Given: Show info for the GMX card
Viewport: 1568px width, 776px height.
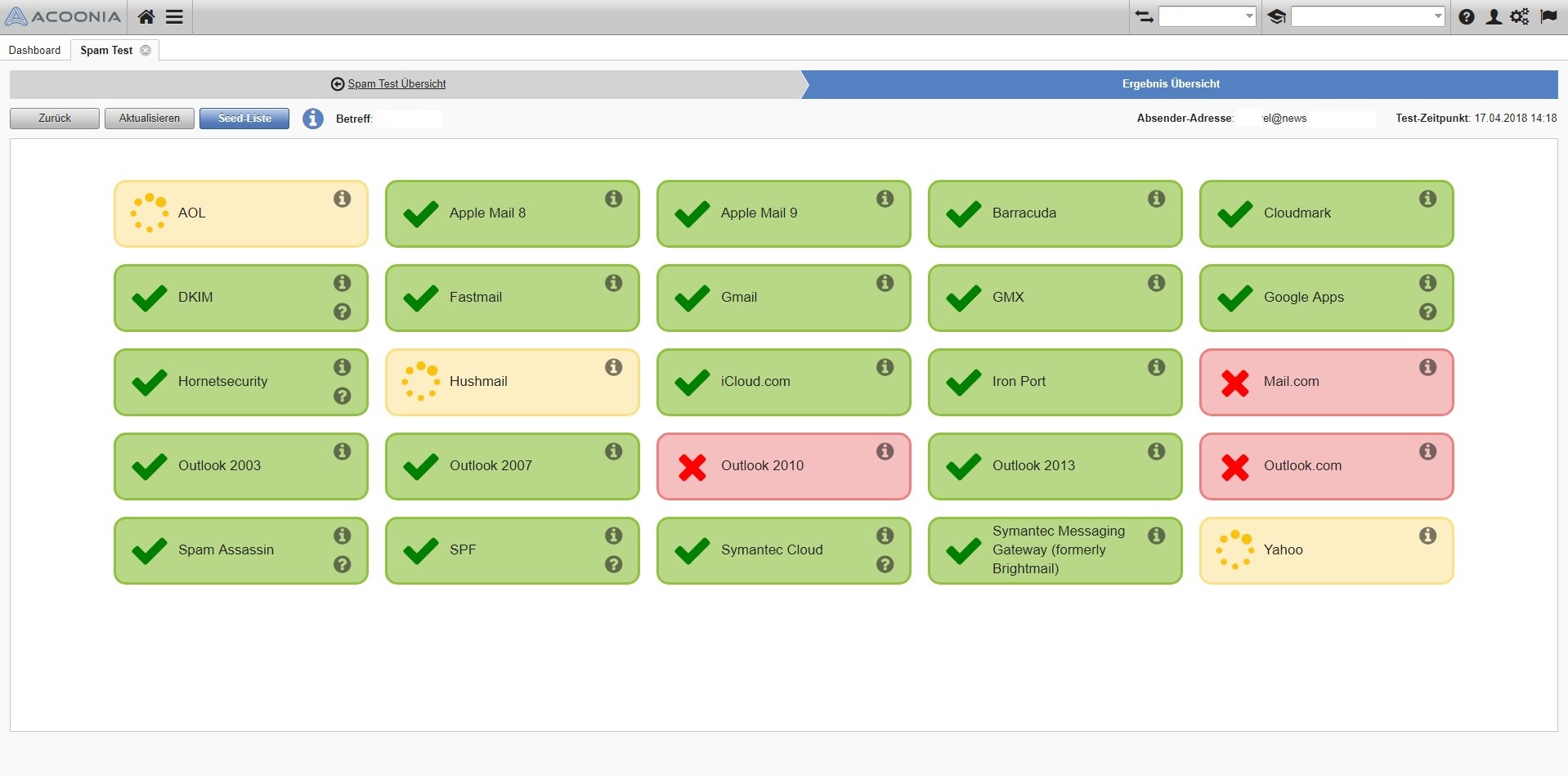Looking at the screenshot, I should (1157, 283).
